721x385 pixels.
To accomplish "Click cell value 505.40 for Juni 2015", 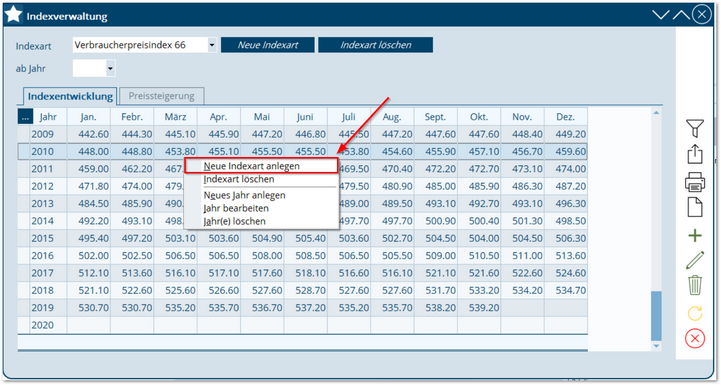I will click(x=305, y=238).
